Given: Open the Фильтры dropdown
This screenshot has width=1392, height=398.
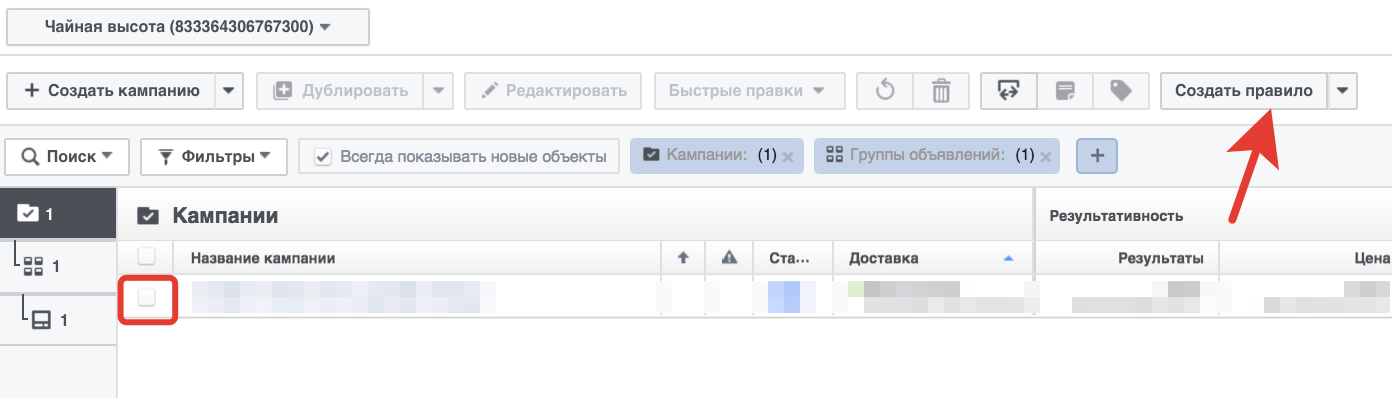Looking at the screenshot, I should point(214,156).
